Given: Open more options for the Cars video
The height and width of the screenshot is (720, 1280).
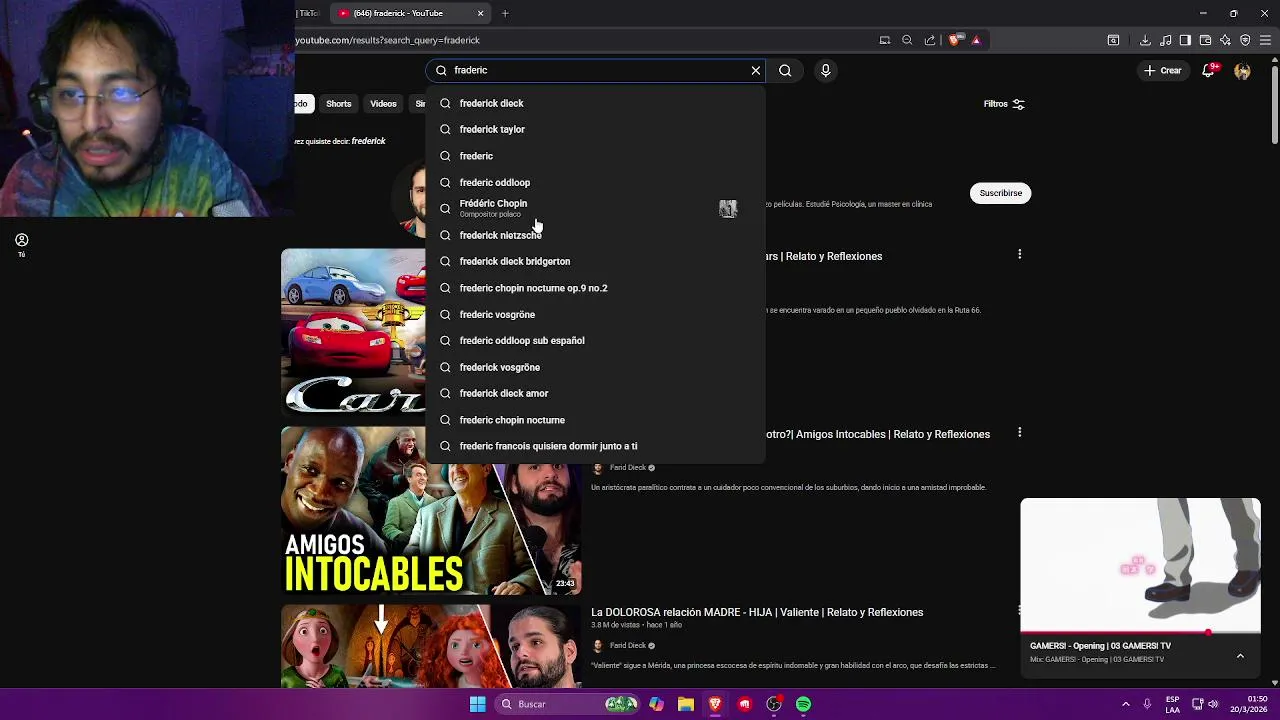Looking at the screenshot, I should tap(1019, 255).
